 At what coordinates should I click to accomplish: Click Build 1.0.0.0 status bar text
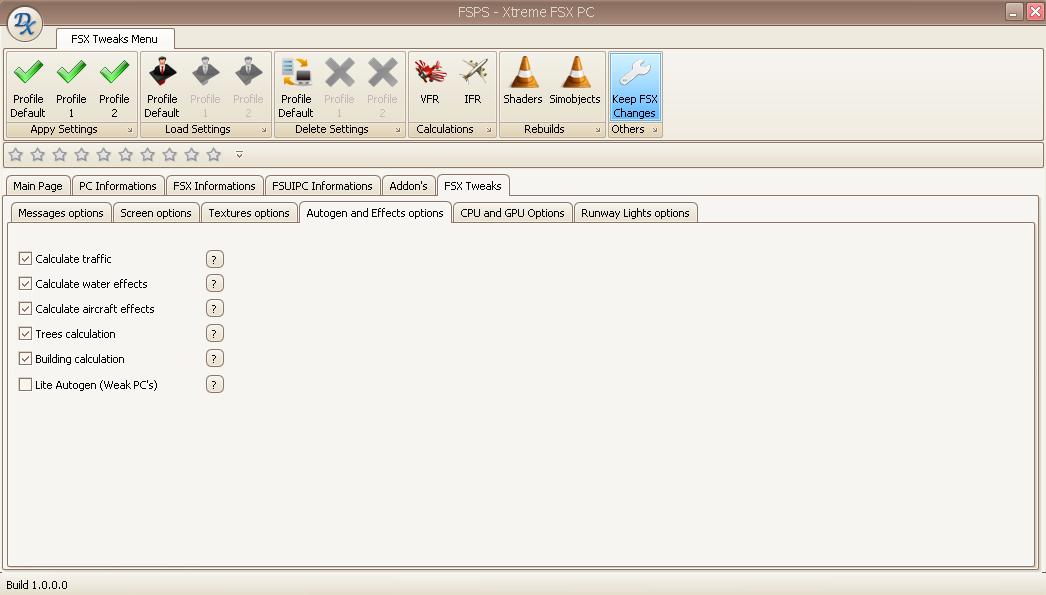[x=37, y=585]
